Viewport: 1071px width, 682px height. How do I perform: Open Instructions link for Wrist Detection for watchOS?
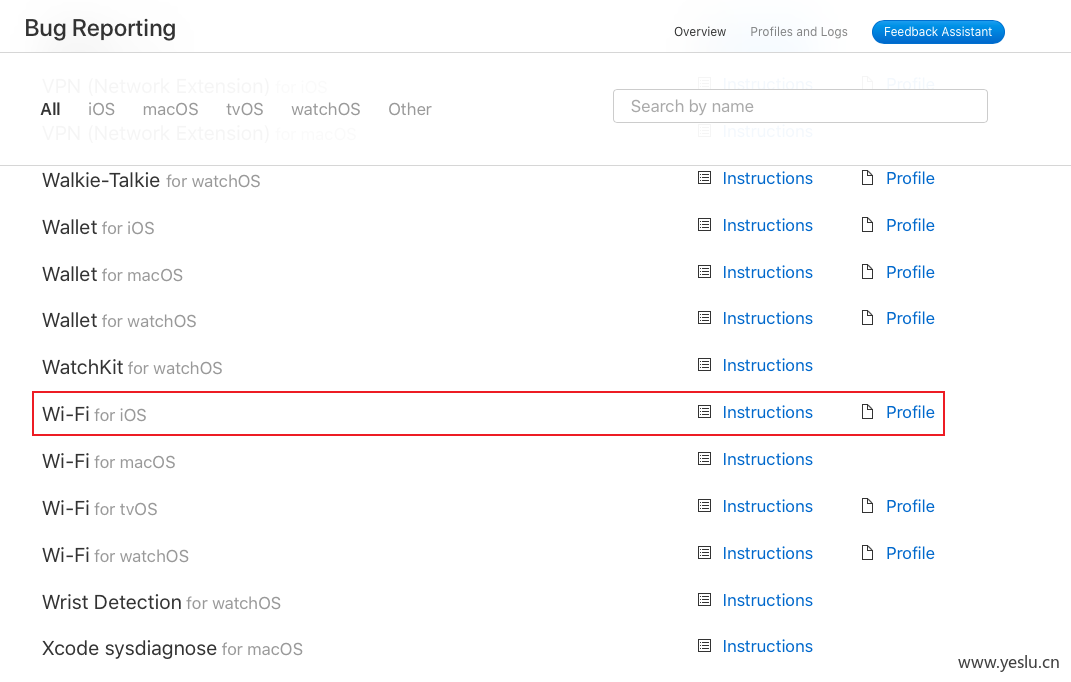tap(767, 600)
